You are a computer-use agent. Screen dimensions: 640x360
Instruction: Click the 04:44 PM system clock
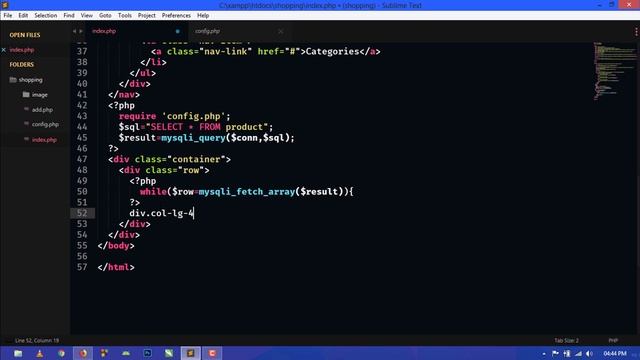614,353
